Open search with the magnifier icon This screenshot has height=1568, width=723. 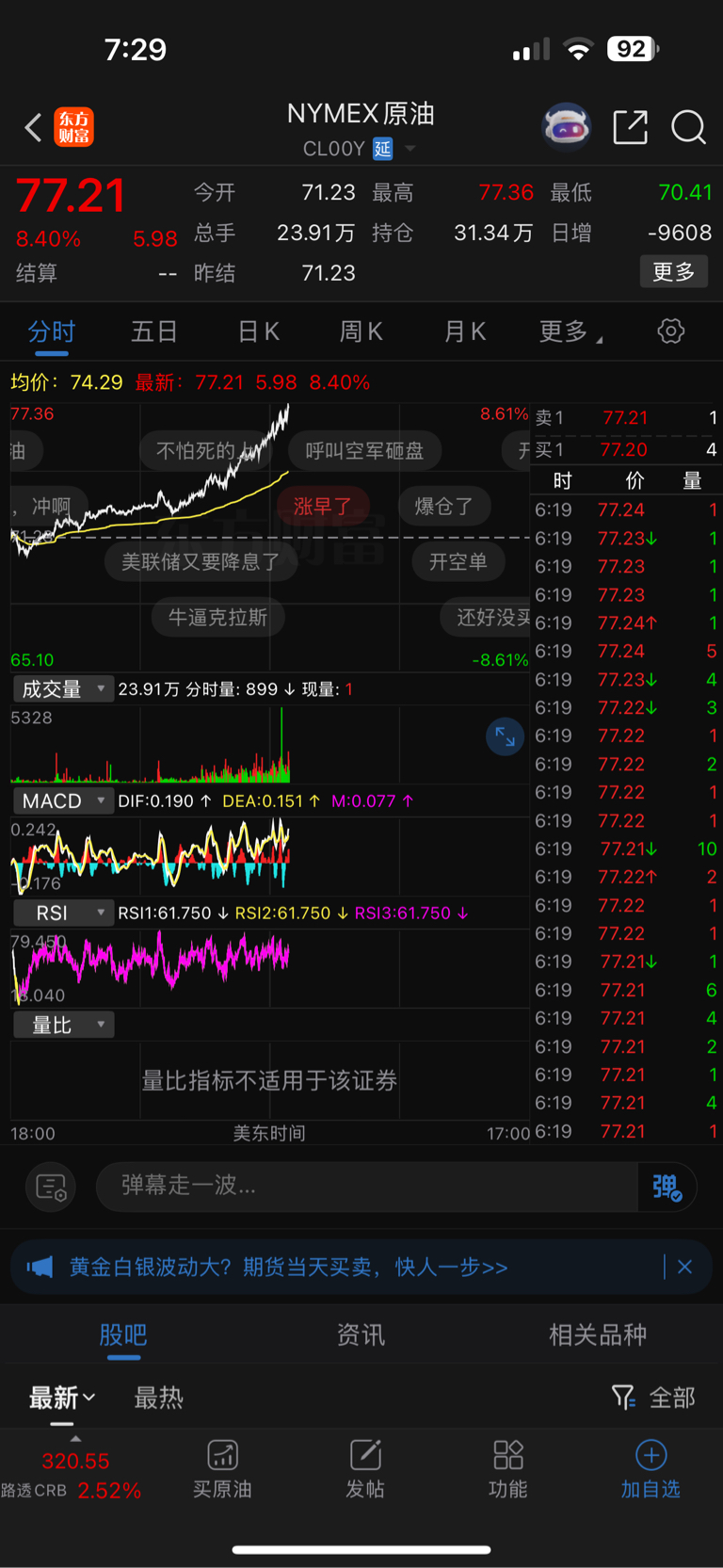click(688, 126)
